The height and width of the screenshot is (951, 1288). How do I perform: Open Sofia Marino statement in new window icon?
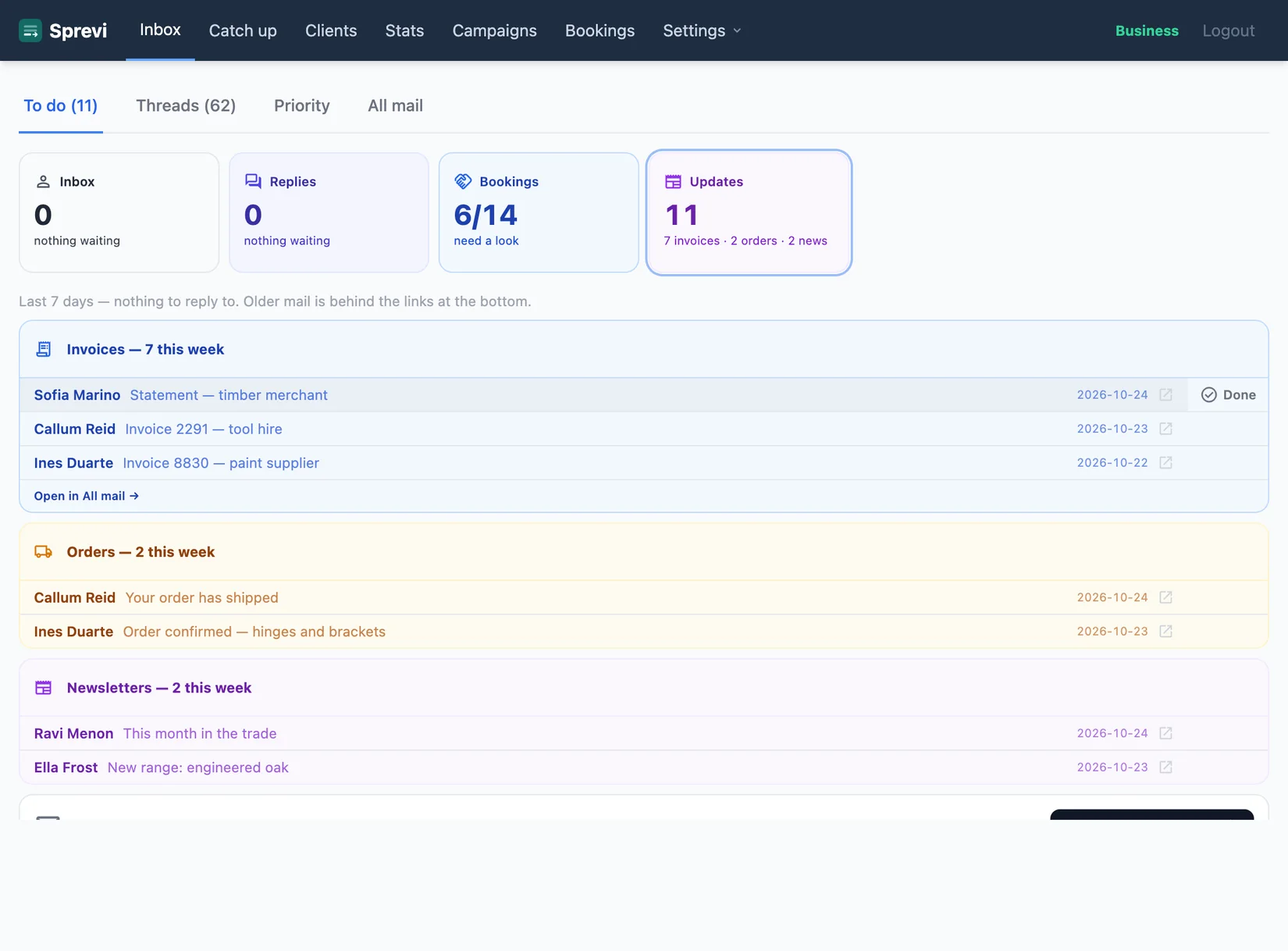coord(1165,395)
